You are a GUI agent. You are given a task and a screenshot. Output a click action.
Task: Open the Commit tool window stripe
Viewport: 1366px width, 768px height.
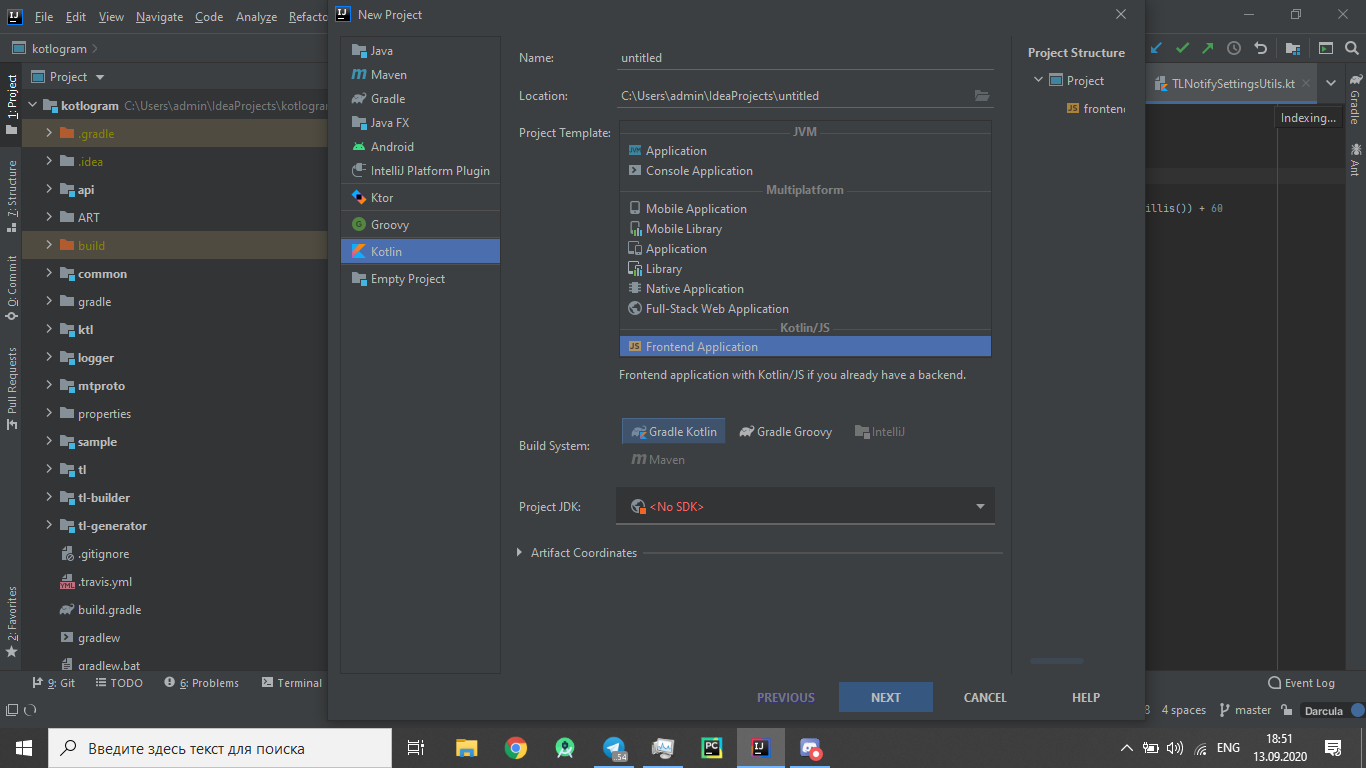click(x=12, y=288)
